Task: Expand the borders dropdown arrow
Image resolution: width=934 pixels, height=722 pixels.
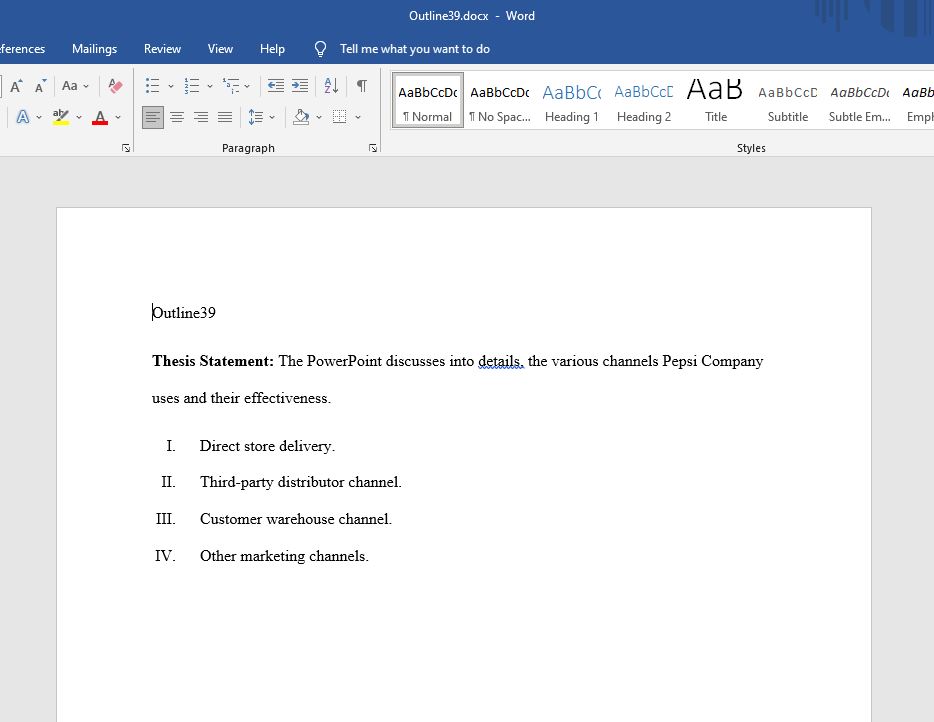Action: (358, 117)
